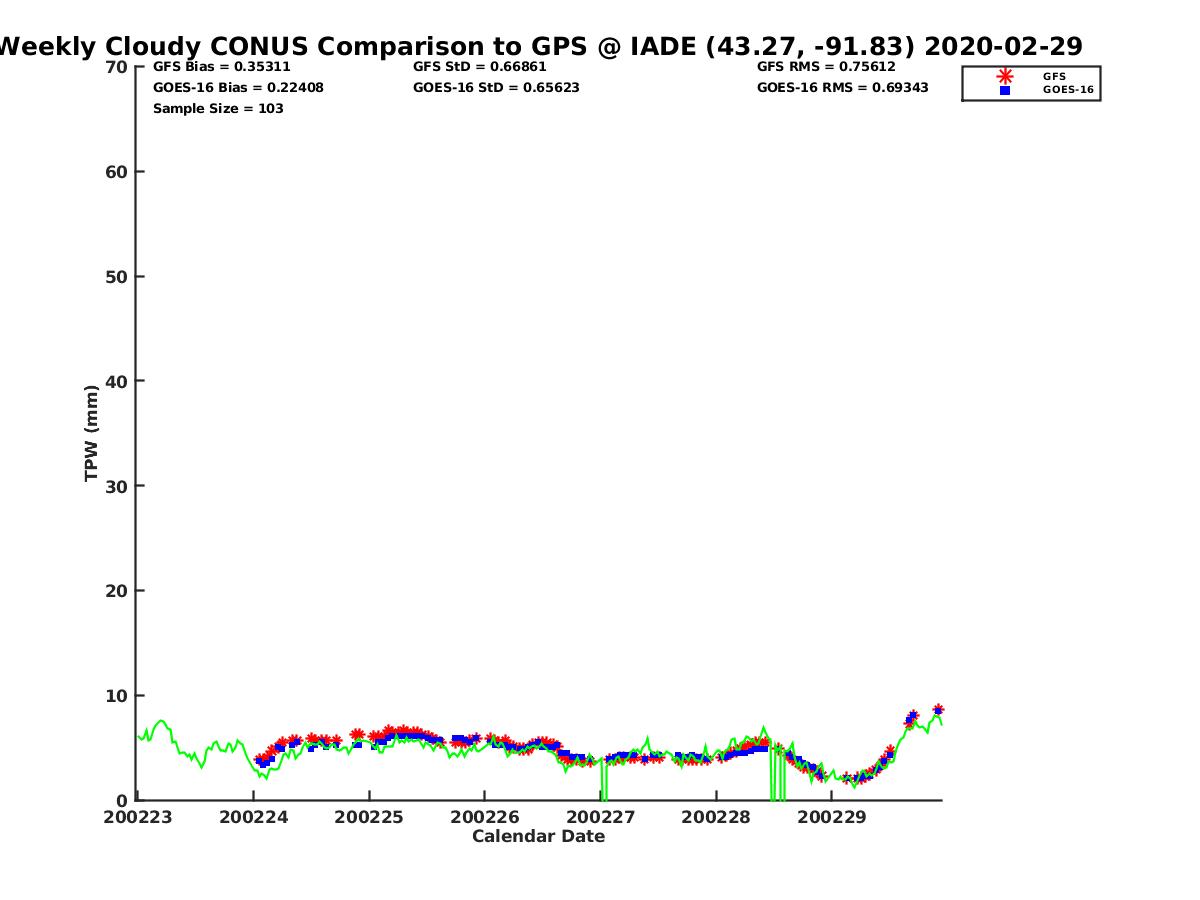Select the GFS StD = 0.66861 text
1200x900 pixels.
click(479, 67)
